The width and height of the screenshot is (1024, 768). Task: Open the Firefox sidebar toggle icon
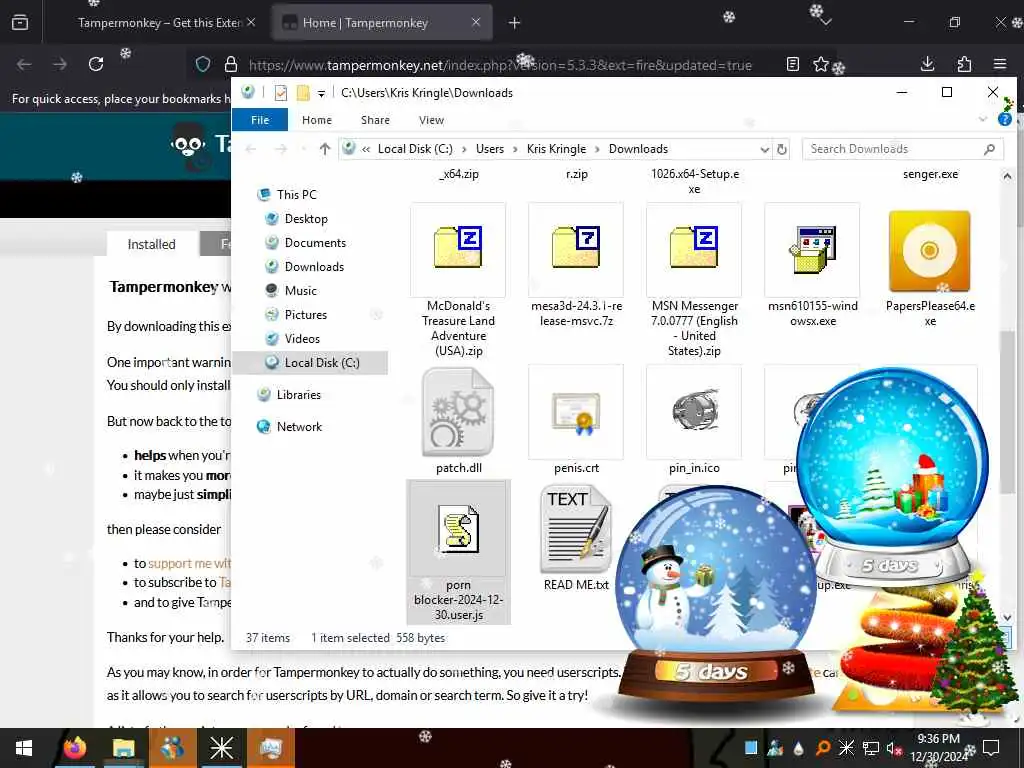point(20,23)
